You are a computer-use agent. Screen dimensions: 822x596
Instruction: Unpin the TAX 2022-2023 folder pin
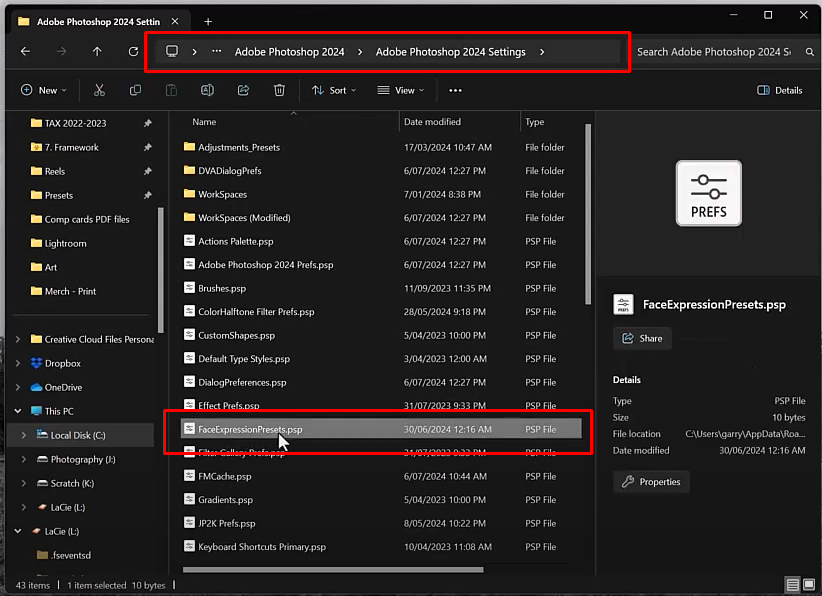click(148, 123)
